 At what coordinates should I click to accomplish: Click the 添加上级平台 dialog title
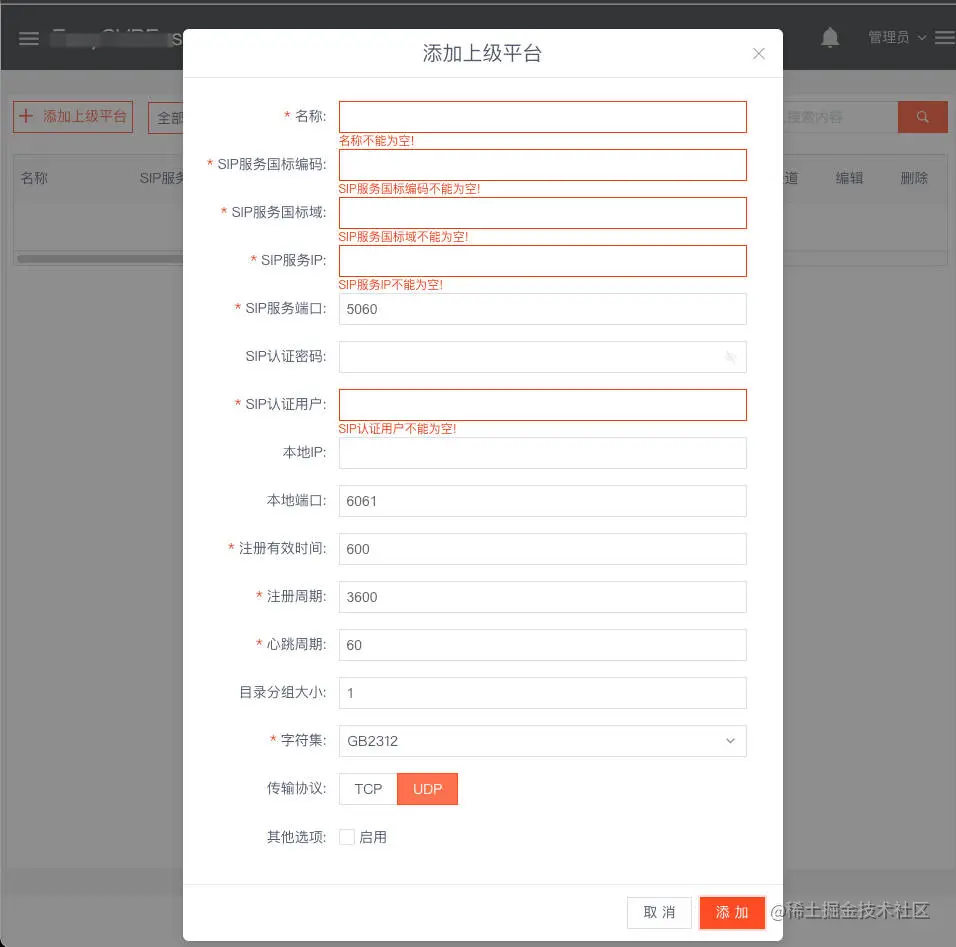pos(482,54)
